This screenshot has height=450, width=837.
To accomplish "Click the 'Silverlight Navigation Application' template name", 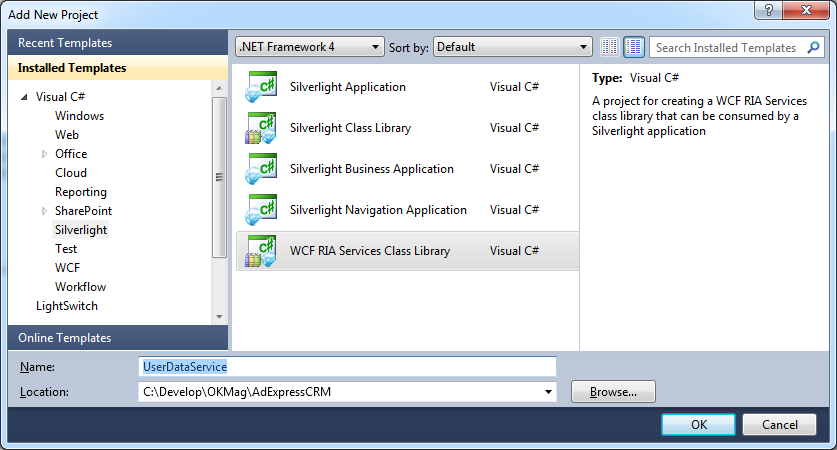I will 378,210.
